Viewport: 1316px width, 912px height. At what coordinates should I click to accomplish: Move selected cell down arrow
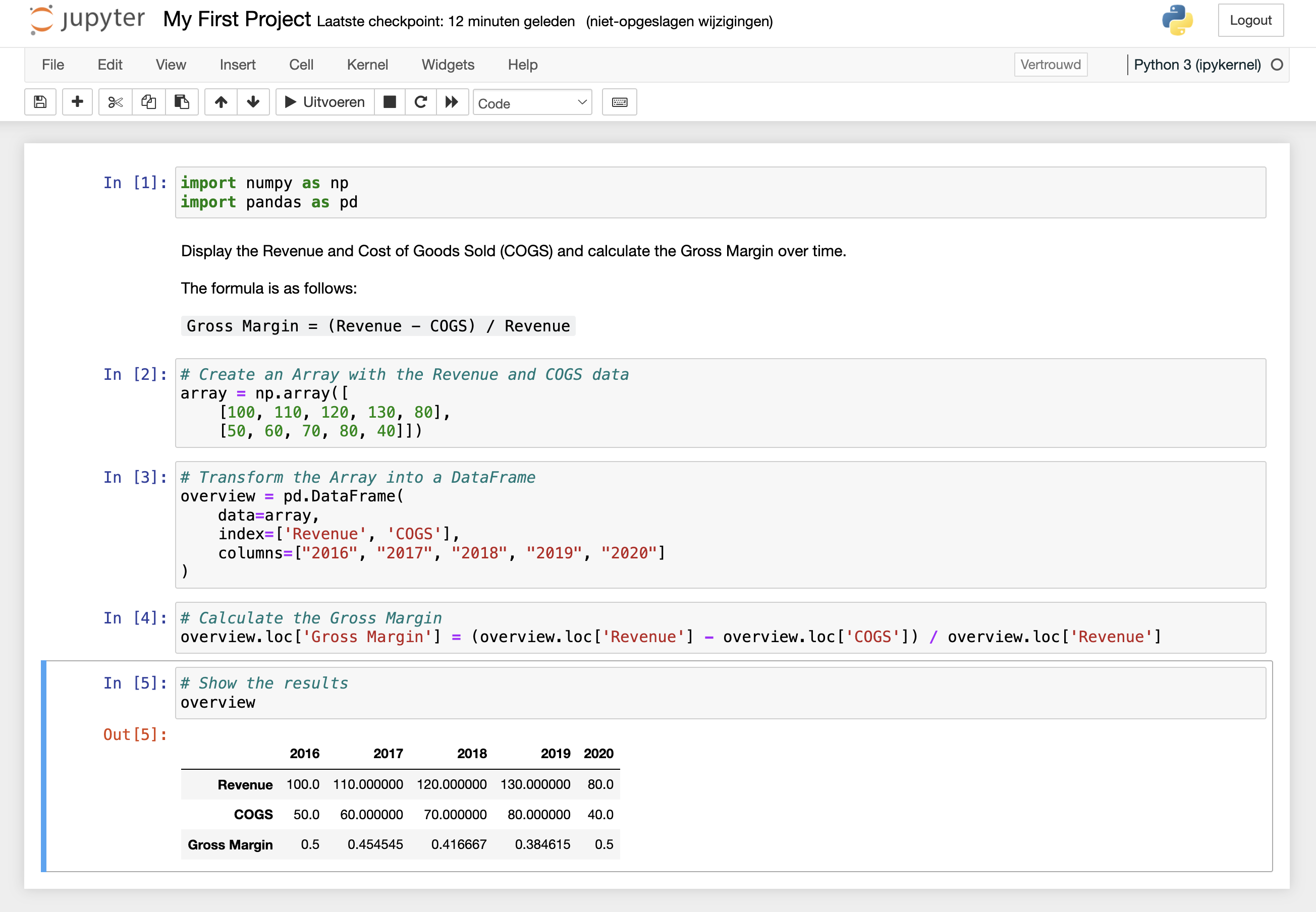pos(253,102)
